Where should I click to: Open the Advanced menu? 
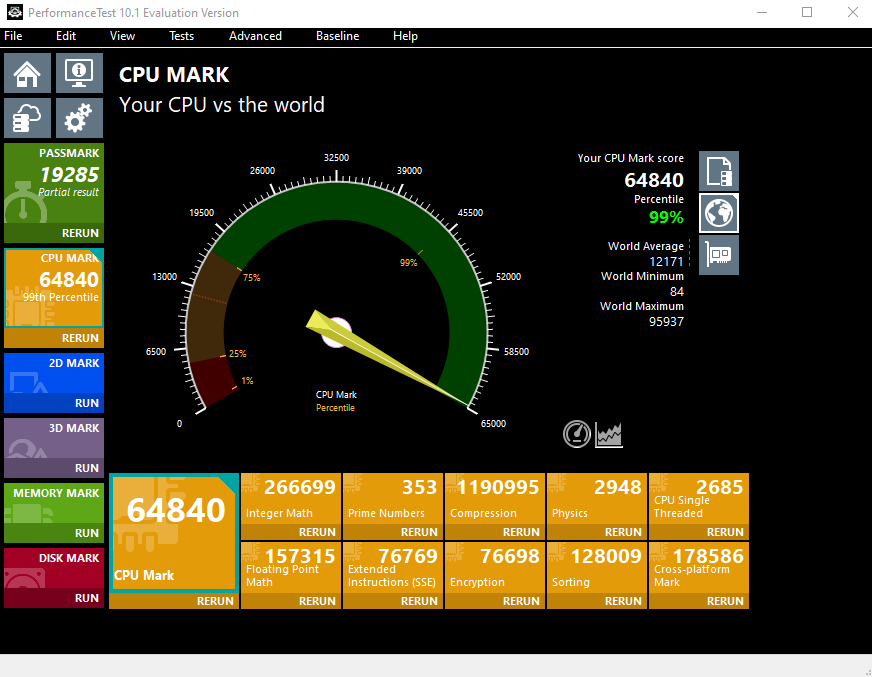pyautogui.click(x=255, y=36)
